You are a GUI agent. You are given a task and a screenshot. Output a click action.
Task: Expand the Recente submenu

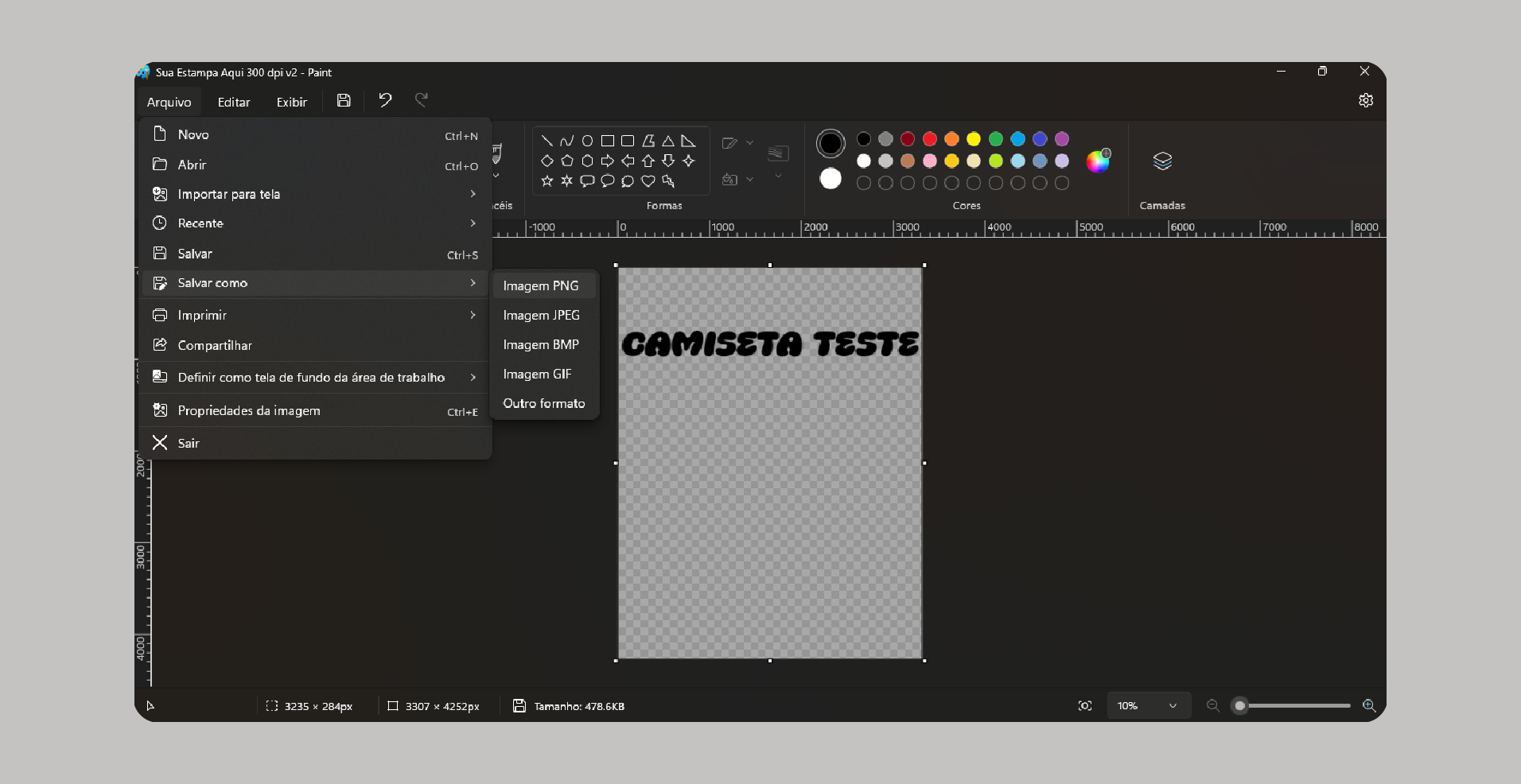click(x=315, y=223)
